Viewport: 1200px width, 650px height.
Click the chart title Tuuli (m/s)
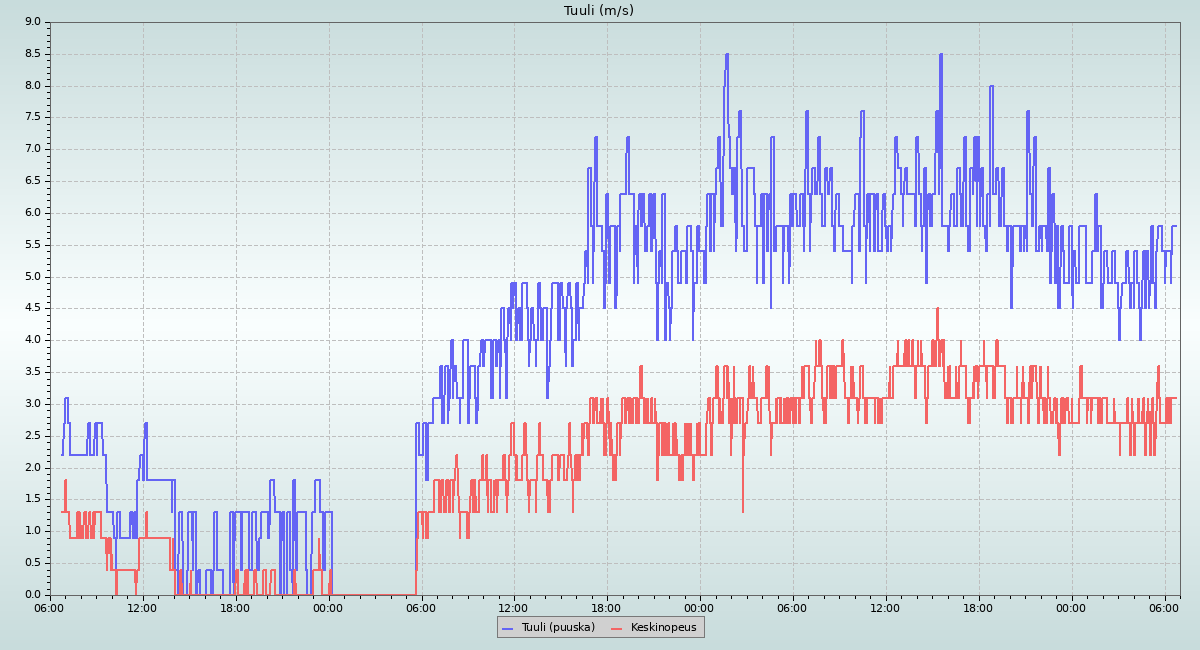598,11
